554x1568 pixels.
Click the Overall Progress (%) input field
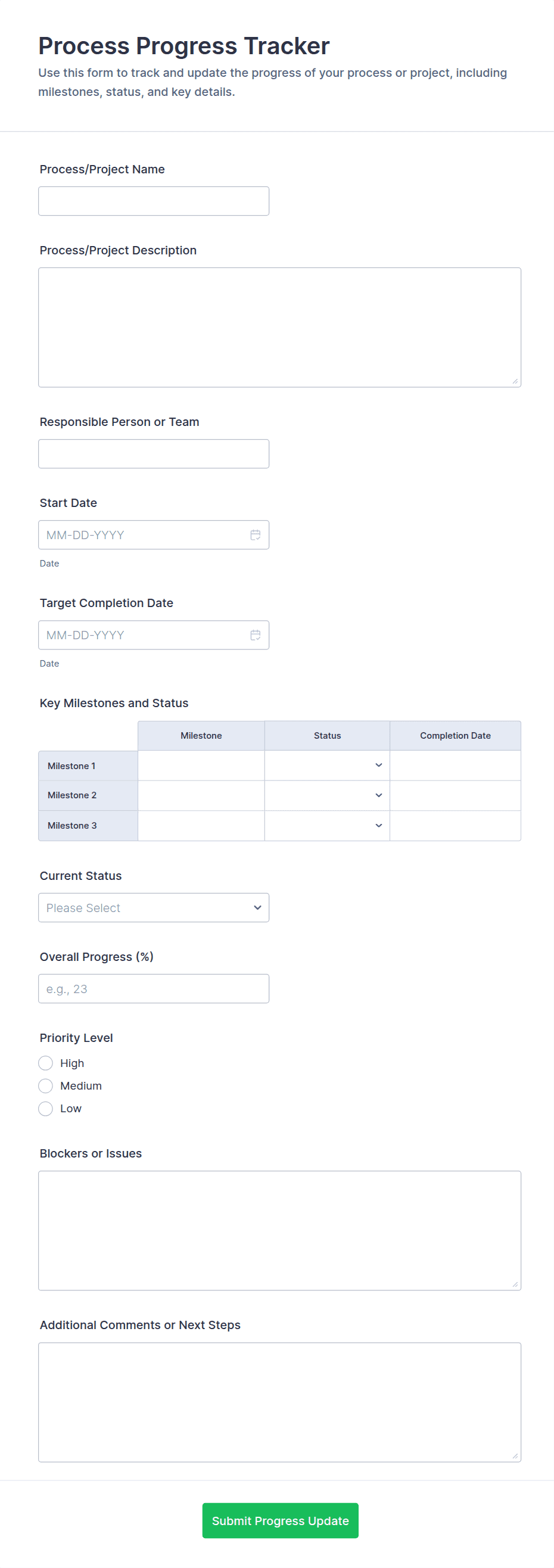[x=154, y=988]
